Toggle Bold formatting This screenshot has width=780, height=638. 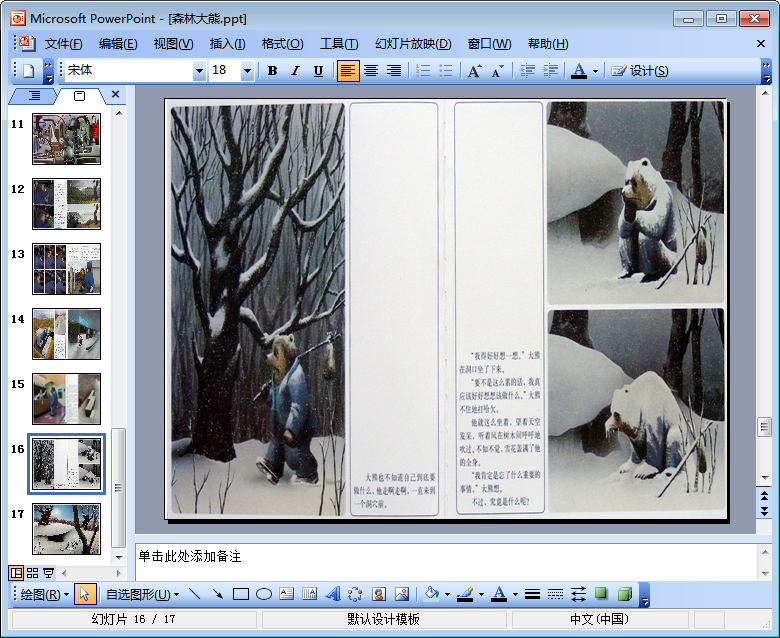click(x=272, y=71)
